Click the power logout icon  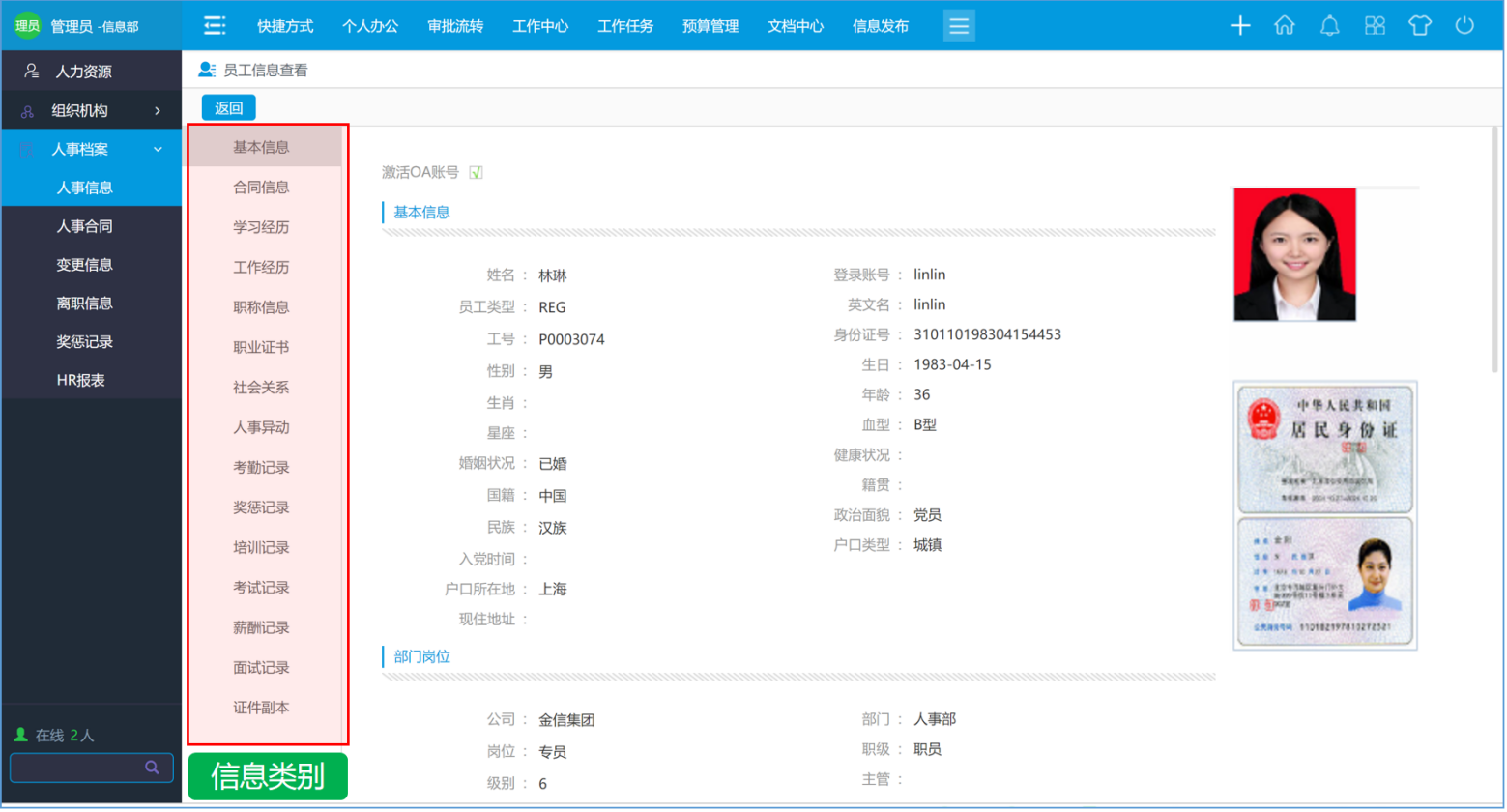point(1464,26)
